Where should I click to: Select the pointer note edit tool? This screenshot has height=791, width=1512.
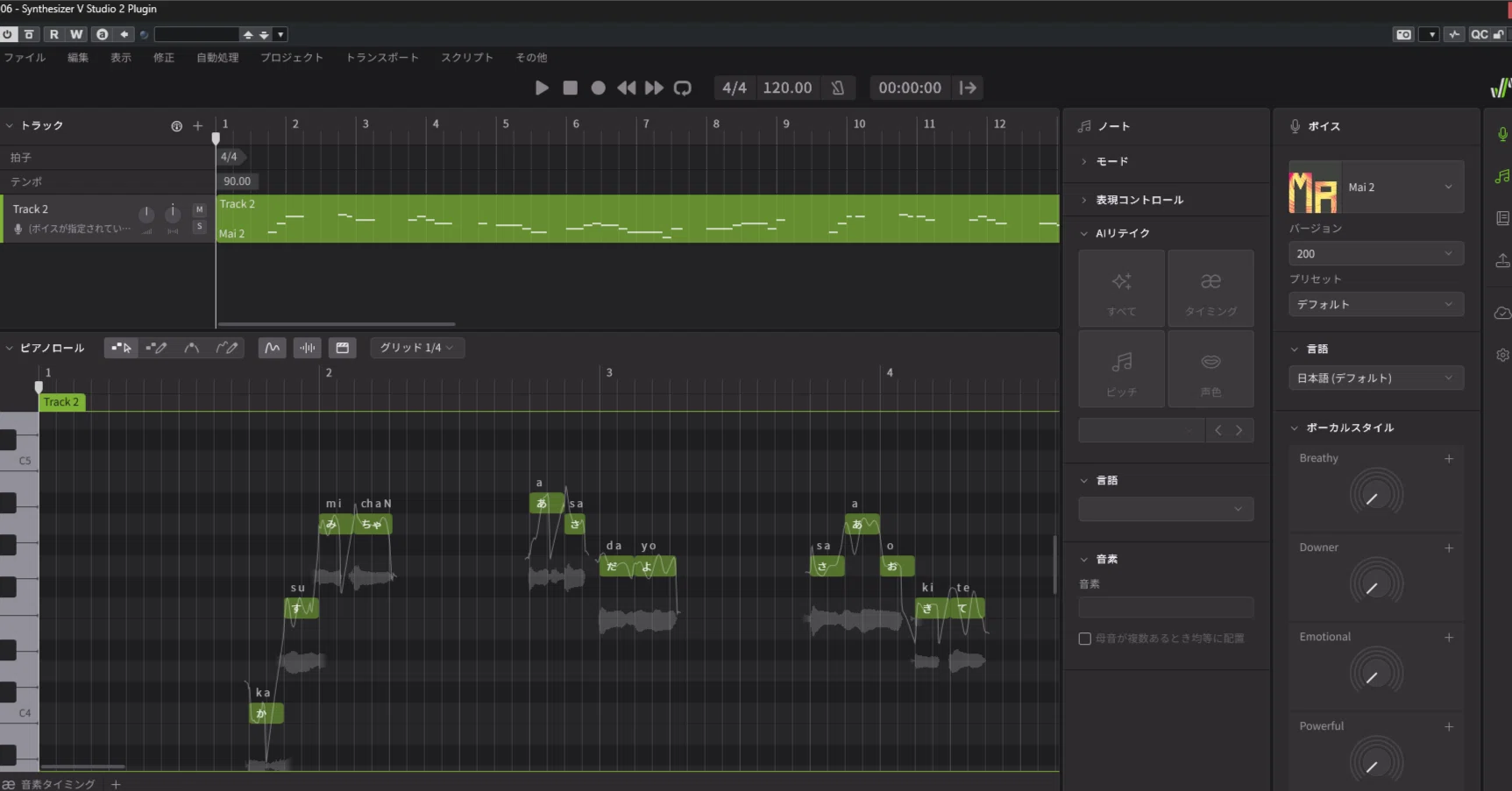(121, 348)
